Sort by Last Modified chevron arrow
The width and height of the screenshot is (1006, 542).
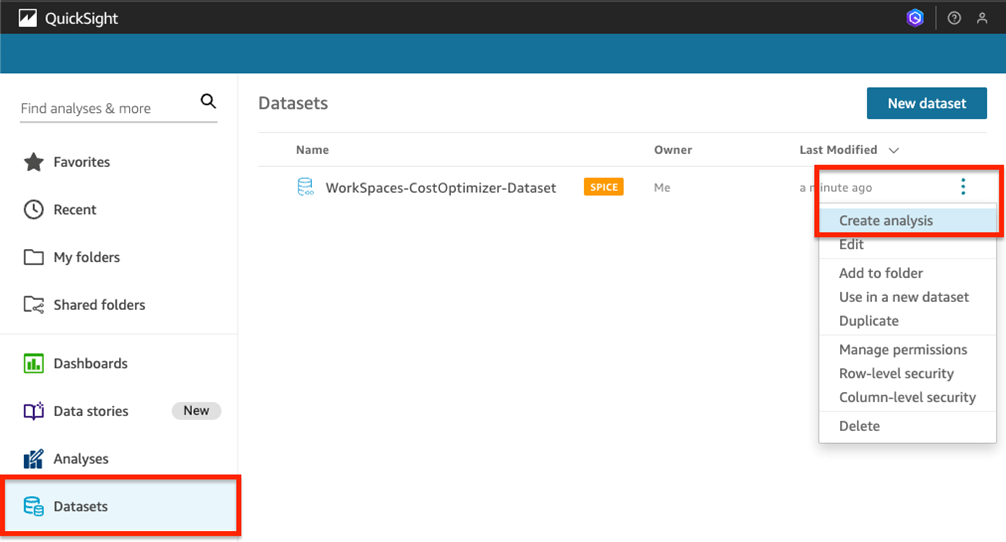pyautogui.click(x=894, y=150)
